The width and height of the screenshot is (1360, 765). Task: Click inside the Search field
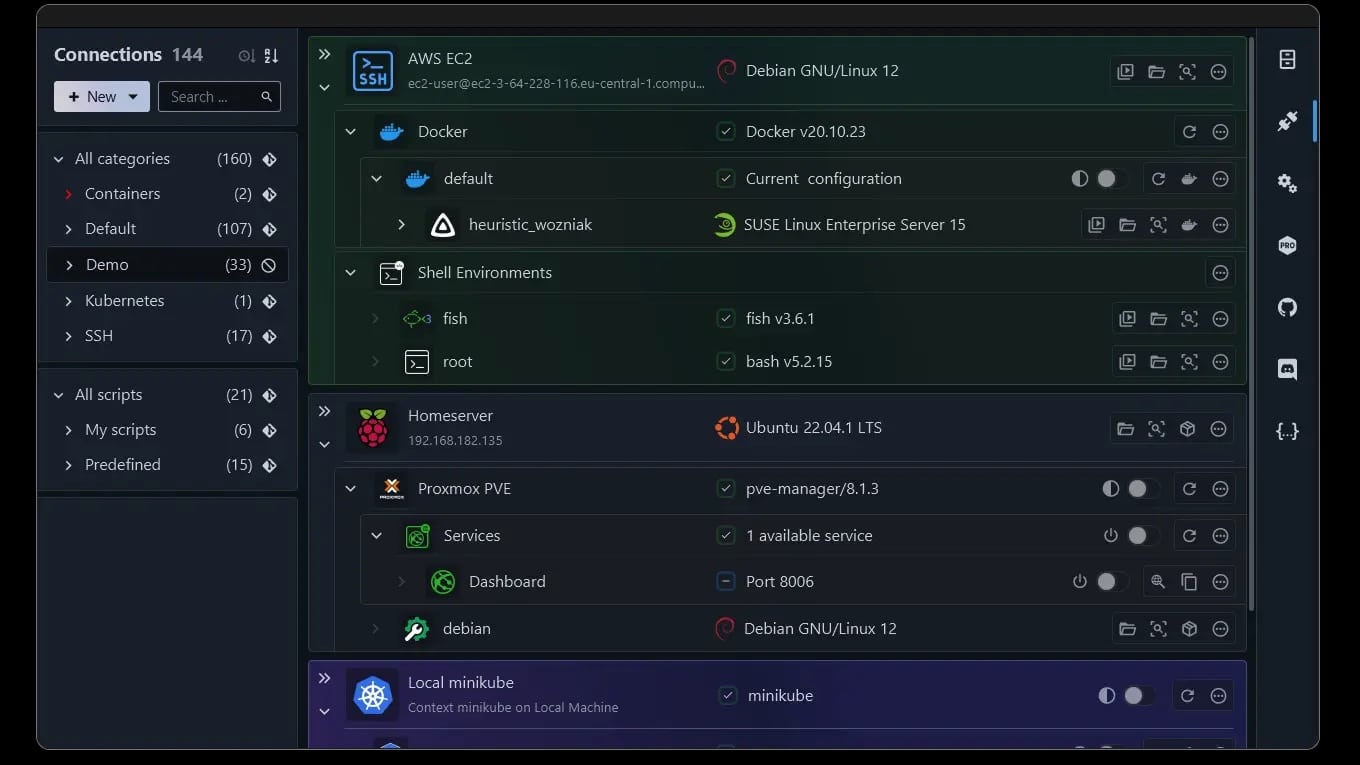[x=210, y=96]
